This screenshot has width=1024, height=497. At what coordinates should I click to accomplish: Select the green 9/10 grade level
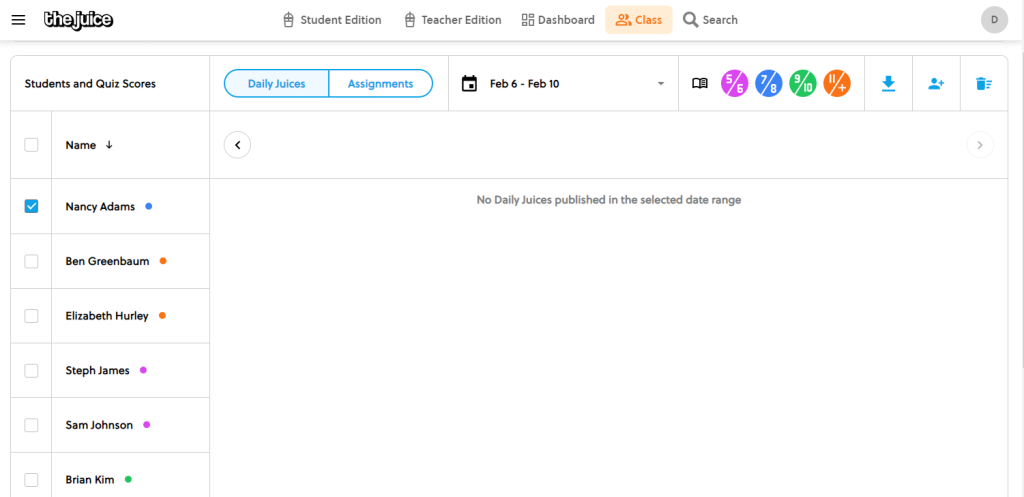[803, 84]
